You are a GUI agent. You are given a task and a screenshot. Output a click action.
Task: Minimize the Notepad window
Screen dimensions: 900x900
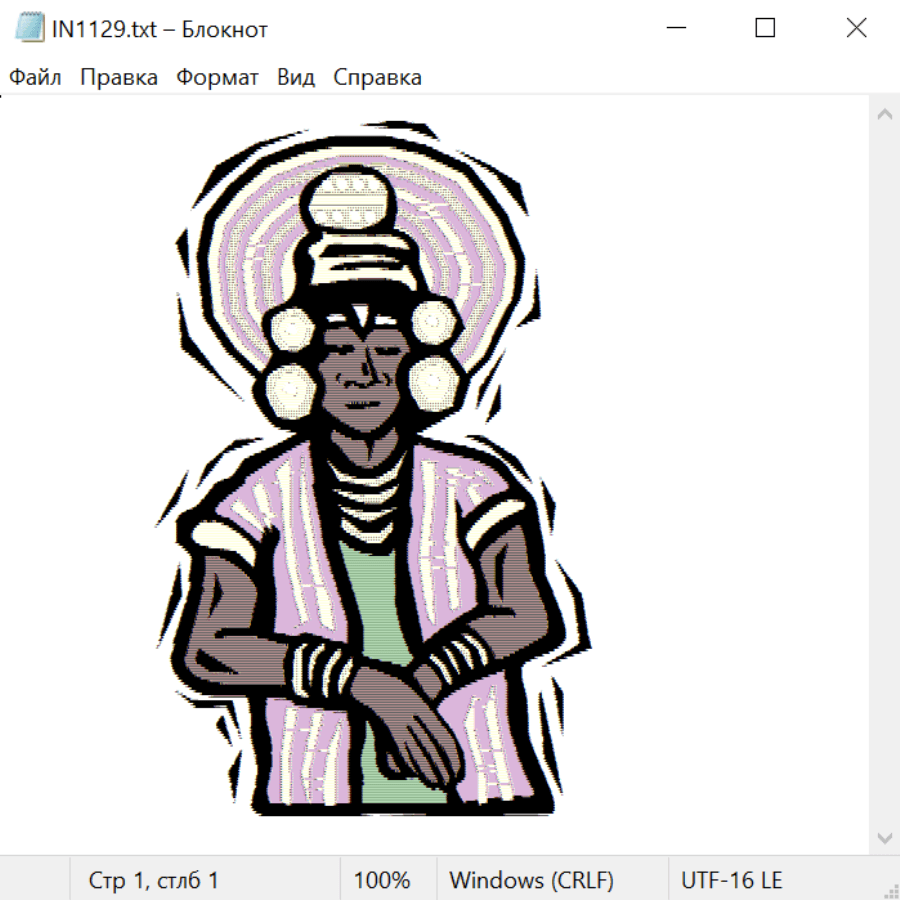click(674, 29)
